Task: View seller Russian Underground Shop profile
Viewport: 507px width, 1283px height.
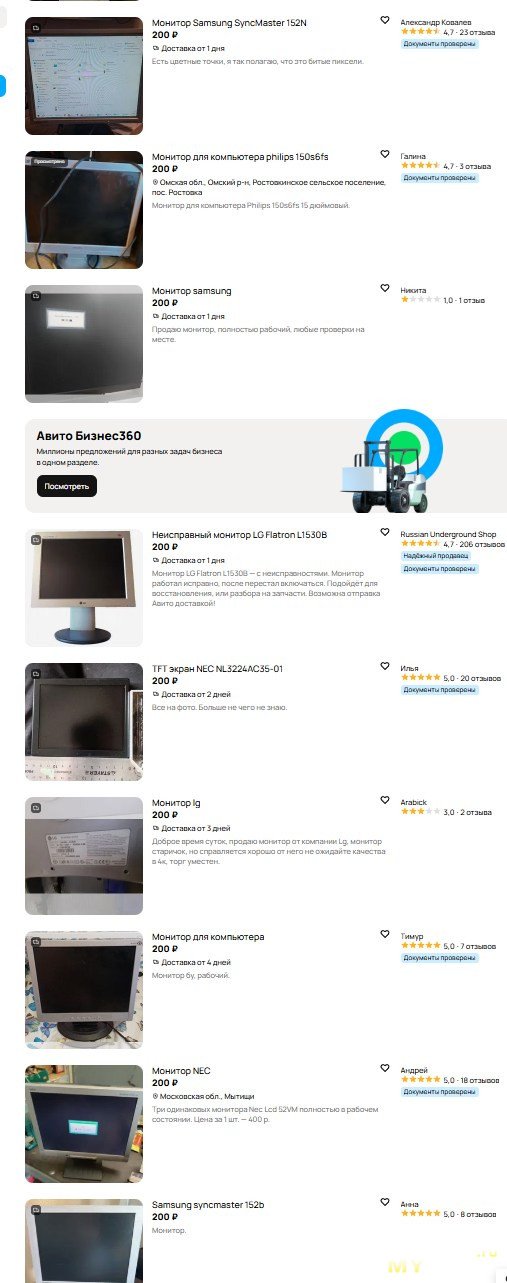Action: [448, 535]
